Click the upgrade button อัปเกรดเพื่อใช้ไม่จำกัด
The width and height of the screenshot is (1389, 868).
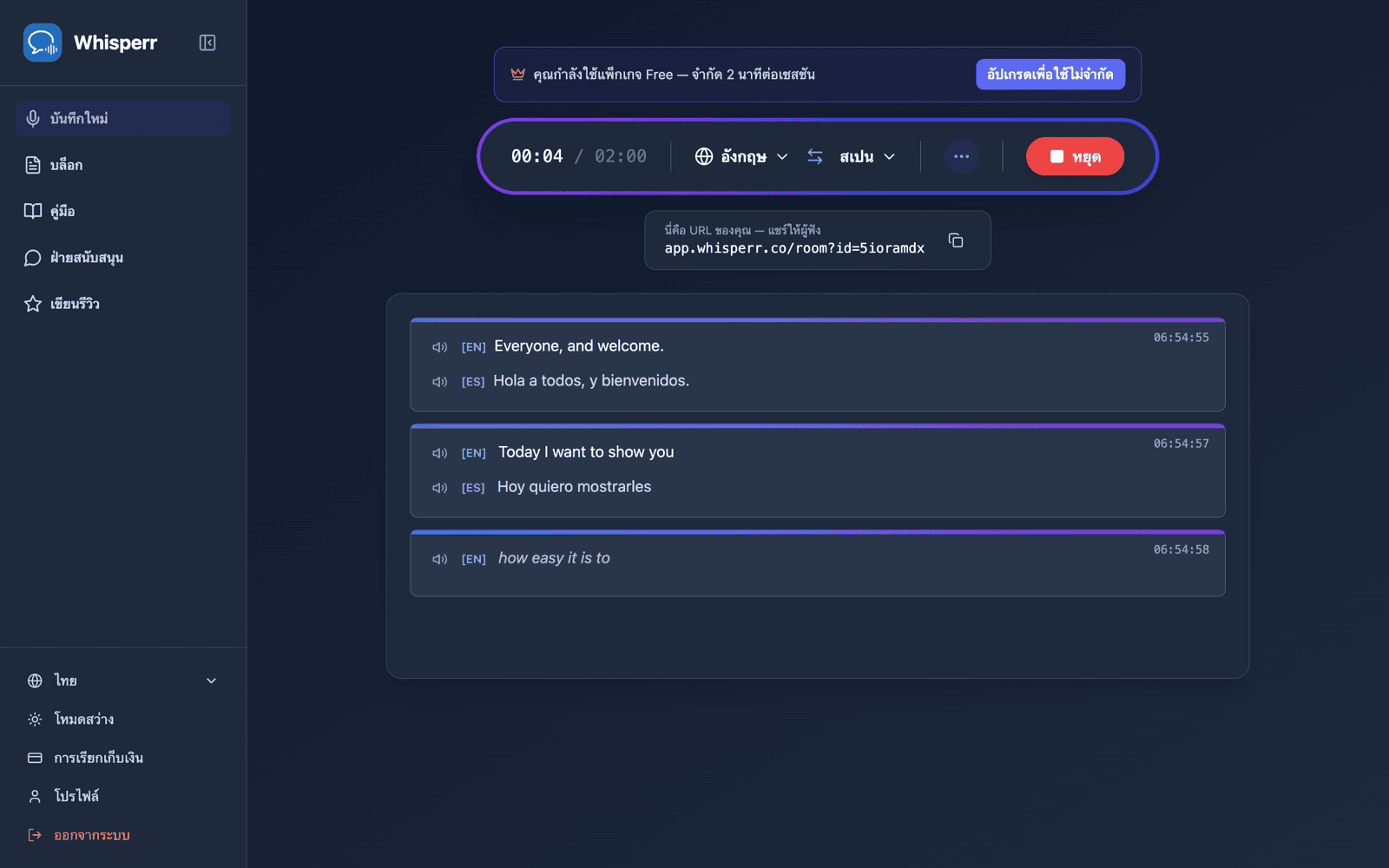pos(1050,75)
